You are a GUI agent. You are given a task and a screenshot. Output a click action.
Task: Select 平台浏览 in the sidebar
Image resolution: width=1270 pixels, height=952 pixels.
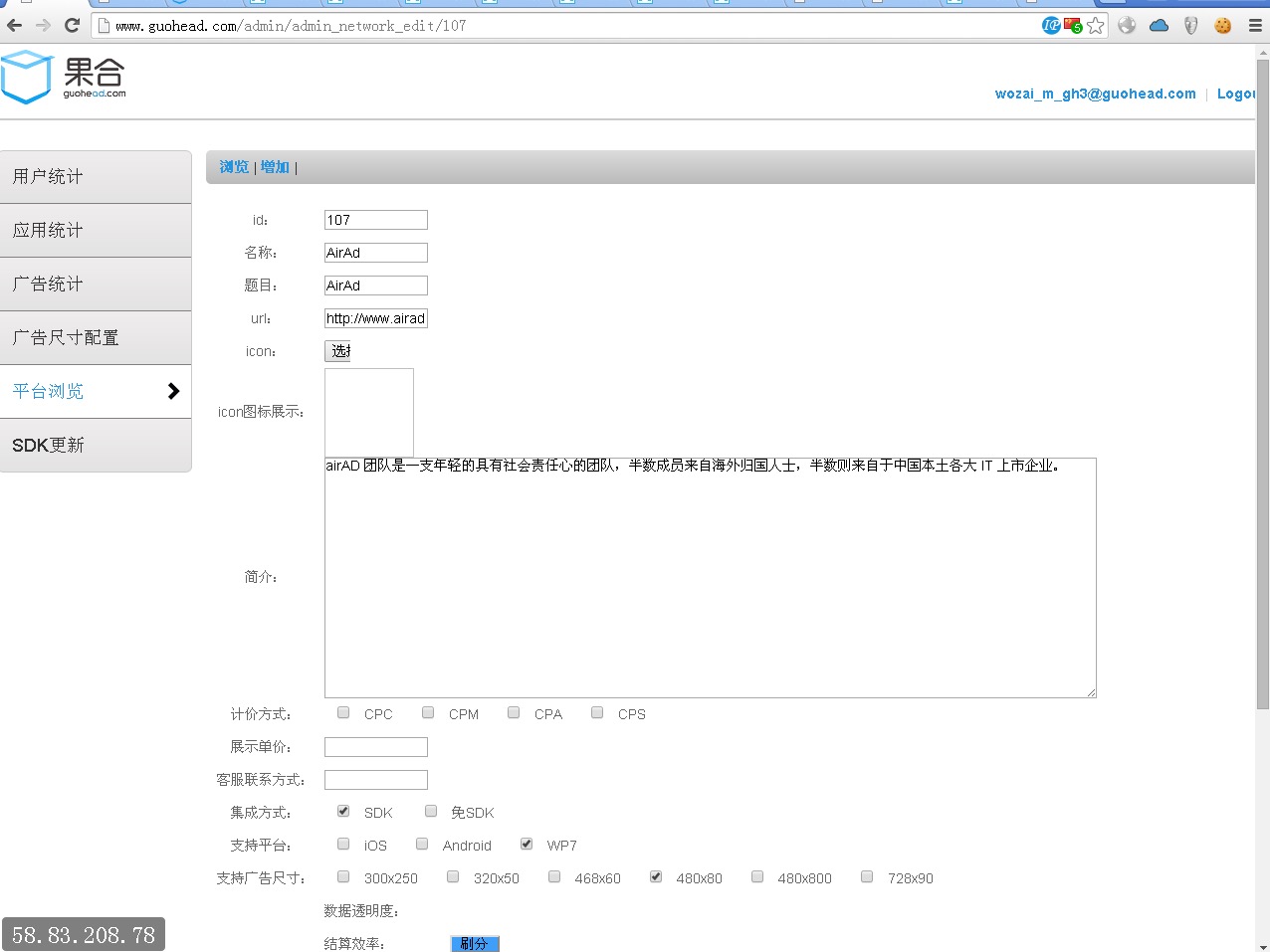[96, 392]
